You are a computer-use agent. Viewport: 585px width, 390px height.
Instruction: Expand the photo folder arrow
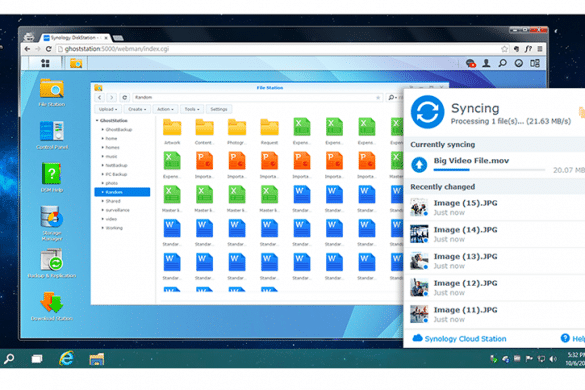[103, 183]
